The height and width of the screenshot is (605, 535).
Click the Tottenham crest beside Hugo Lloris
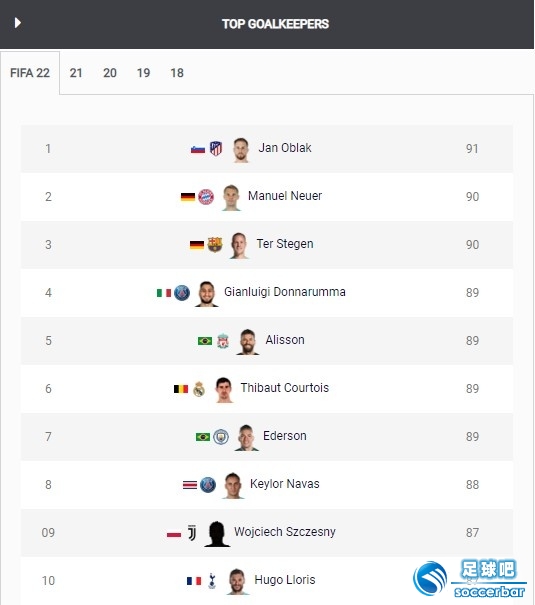[x=212, y=581]
